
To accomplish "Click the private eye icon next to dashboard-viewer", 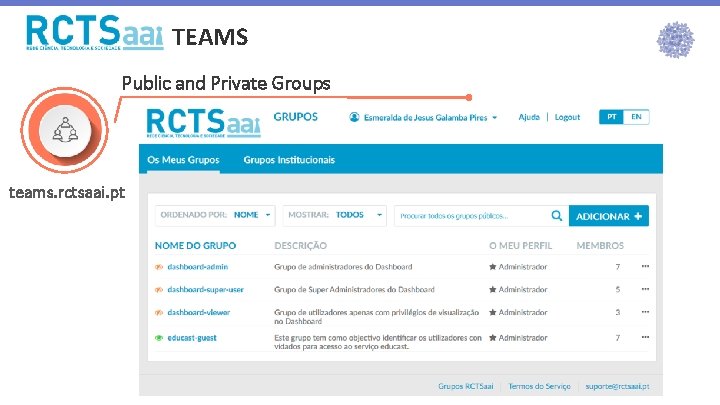I will 159,312.
